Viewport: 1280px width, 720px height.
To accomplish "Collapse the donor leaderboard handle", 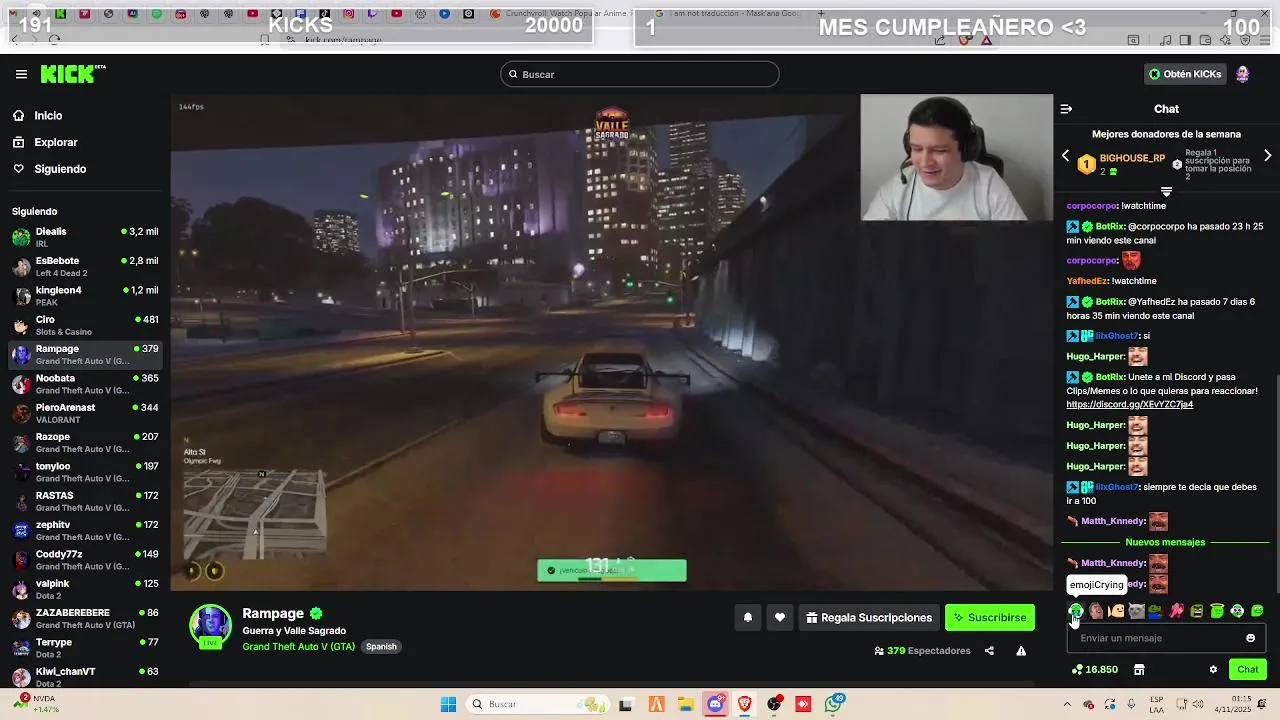I will 1166,191.
